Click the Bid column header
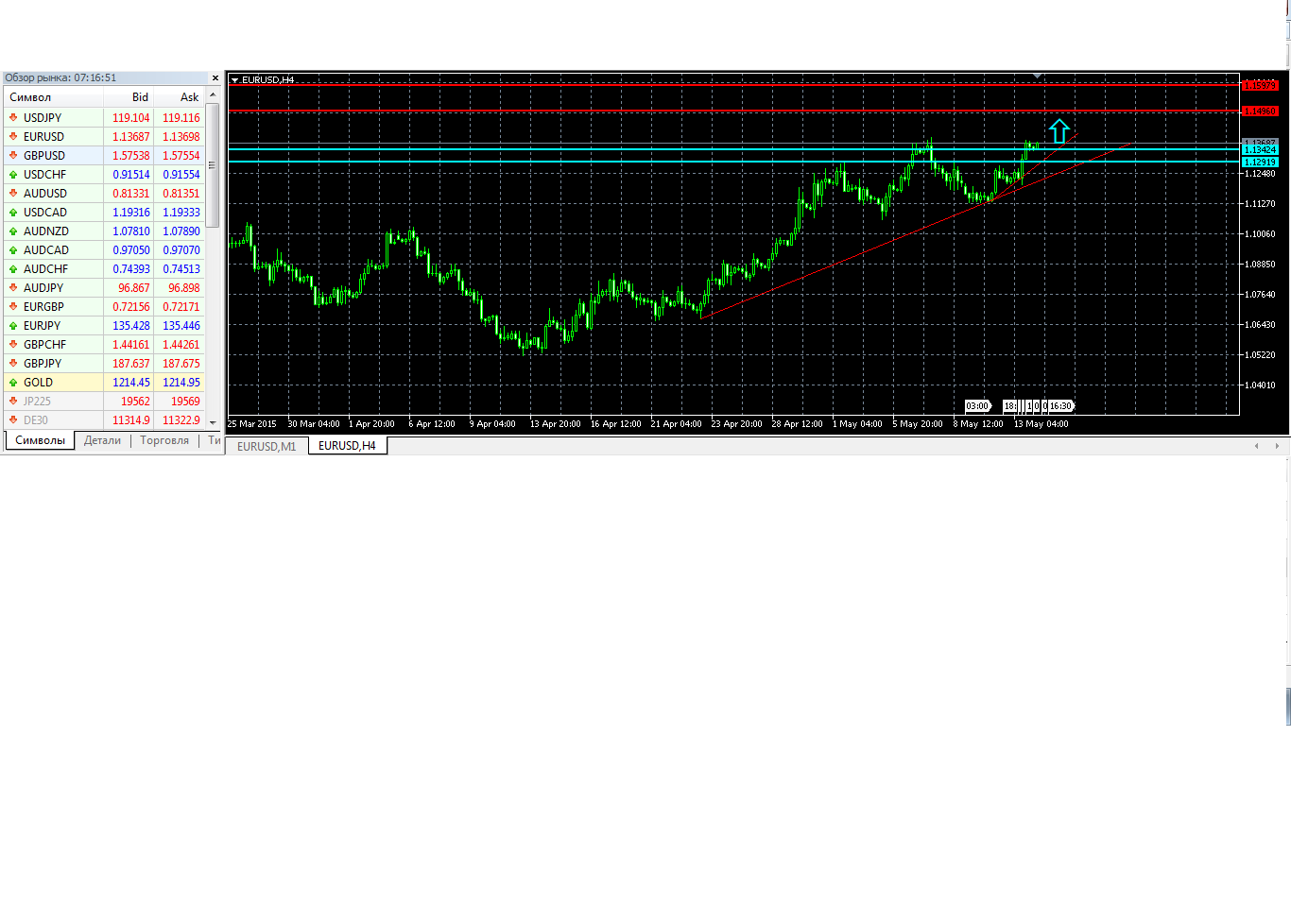This screenshot has height=924, width=1291. tap(129, 97)
